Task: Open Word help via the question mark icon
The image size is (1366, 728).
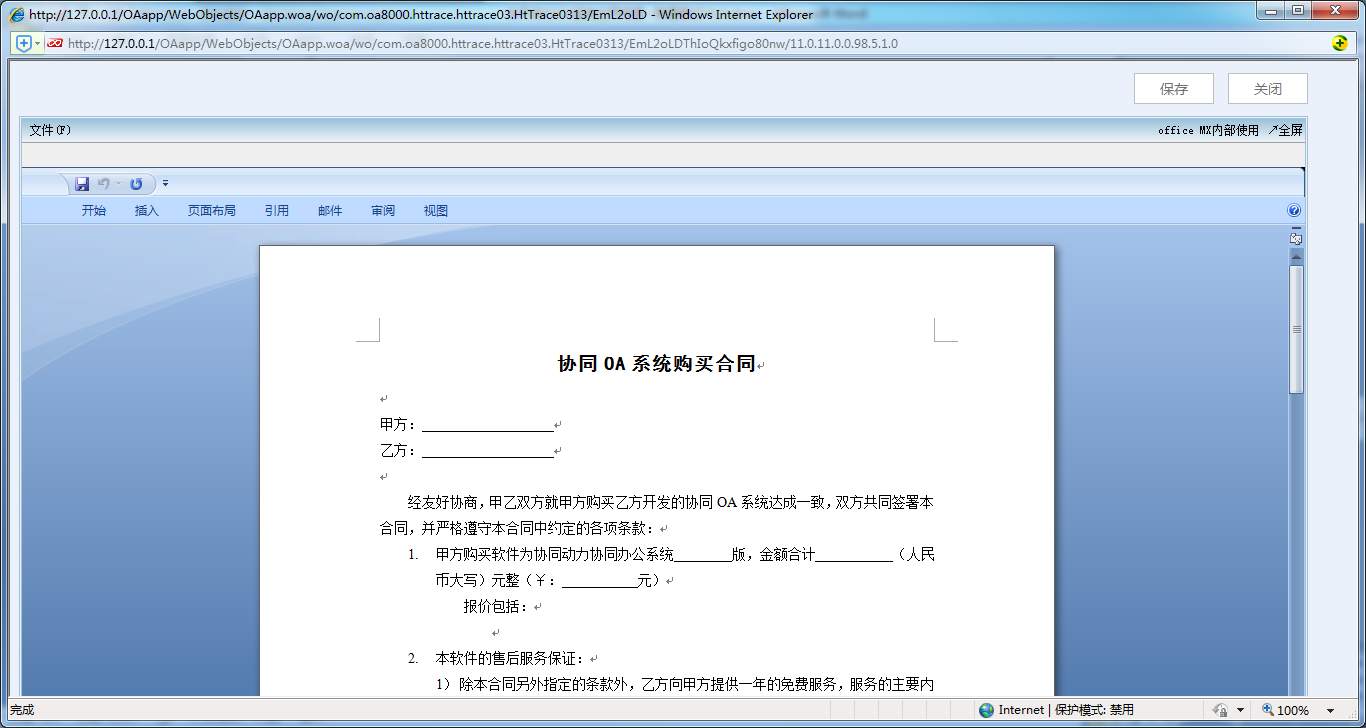Action: pyautogui.click(x=1294, y=210)
